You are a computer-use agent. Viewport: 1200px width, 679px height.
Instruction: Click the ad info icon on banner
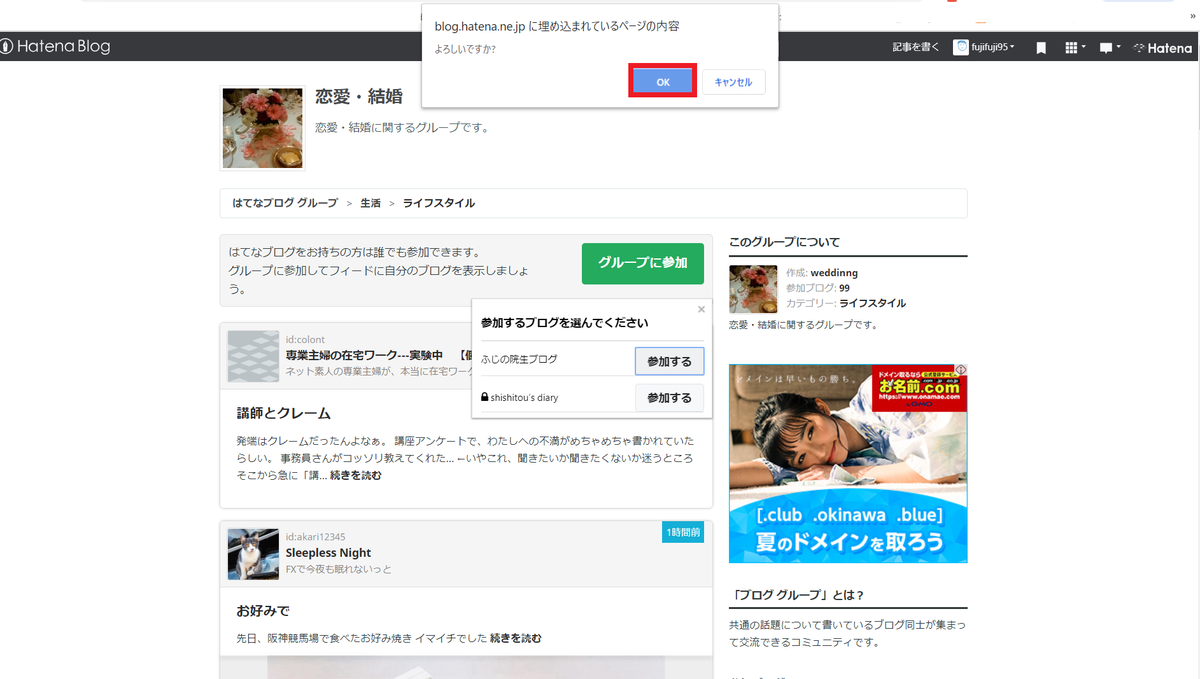click(x=962, y=370)
